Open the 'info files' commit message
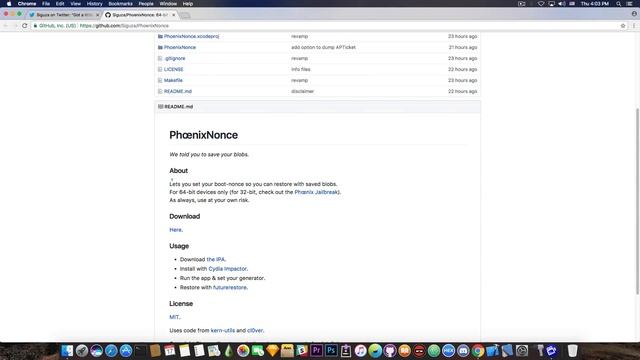This screenshot has height=360, width=640. [300, 69]
